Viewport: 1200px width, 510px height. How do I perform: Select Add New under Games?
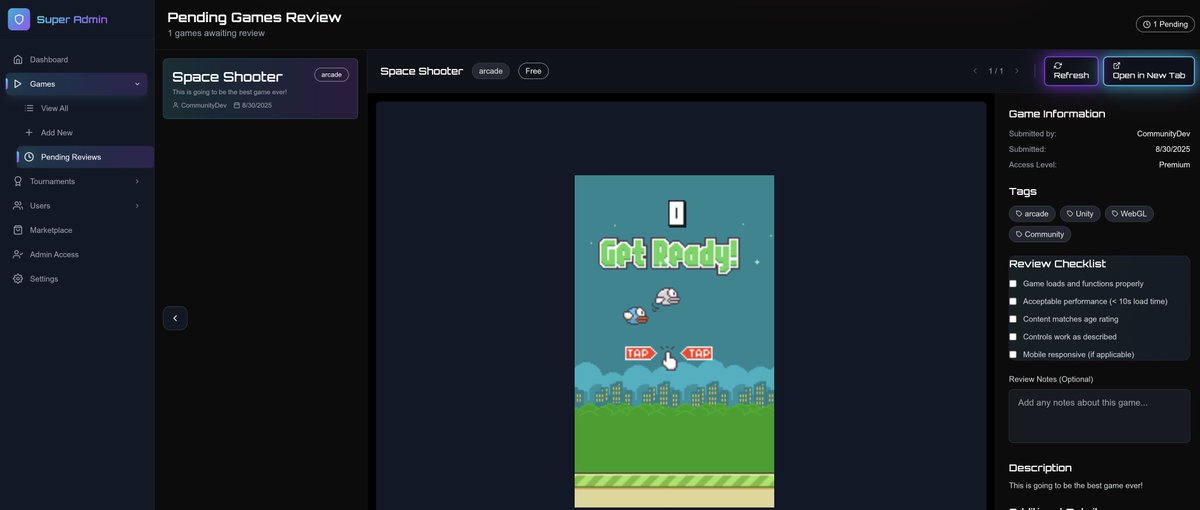click(85, 132)
